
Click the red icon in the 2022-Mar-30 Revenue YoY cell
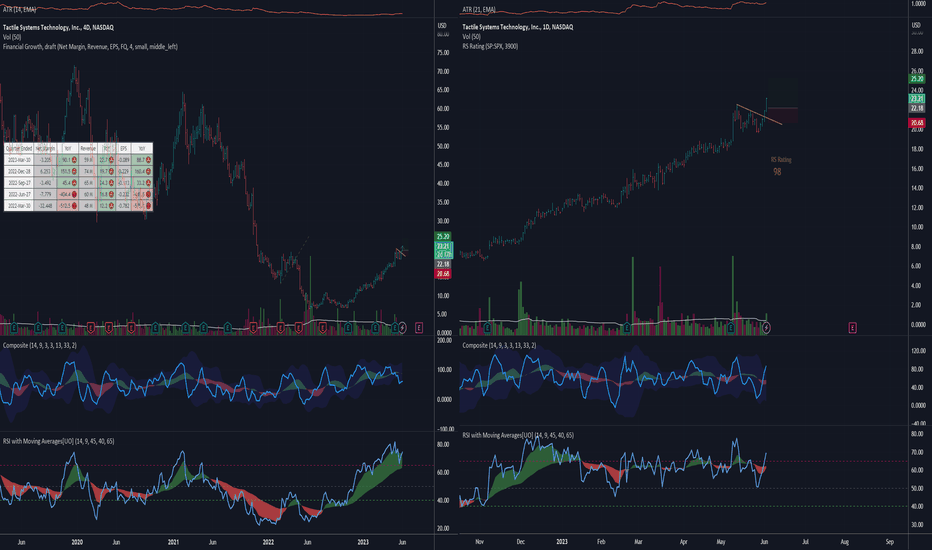coord(111,206)
